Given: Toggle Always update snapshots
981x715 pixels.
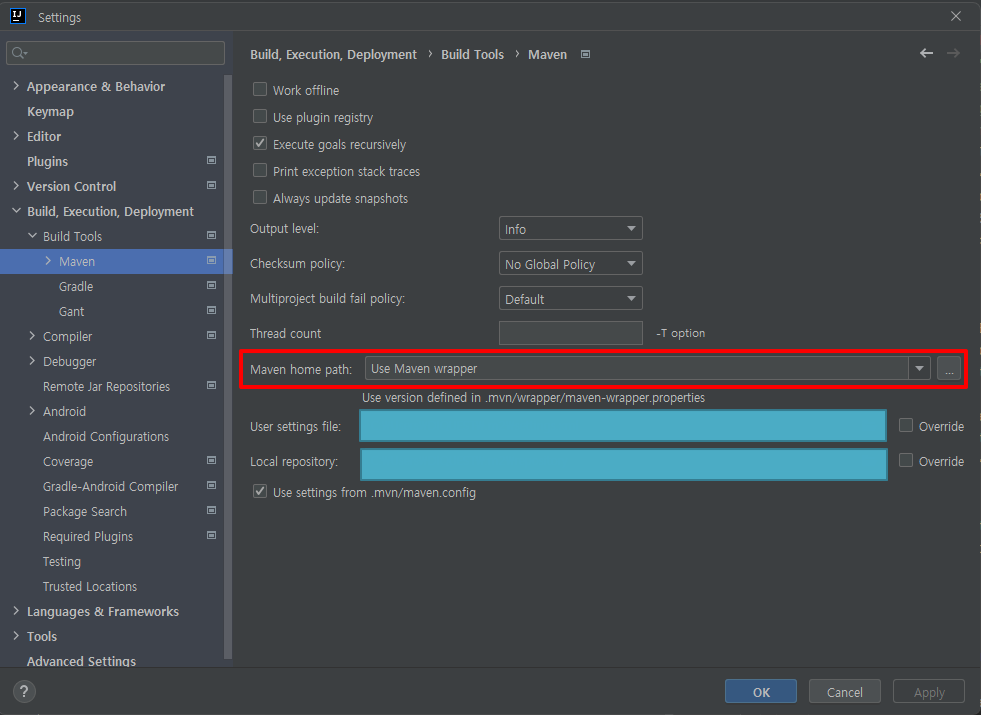Looking at the screenshot, I should (260, 197).
